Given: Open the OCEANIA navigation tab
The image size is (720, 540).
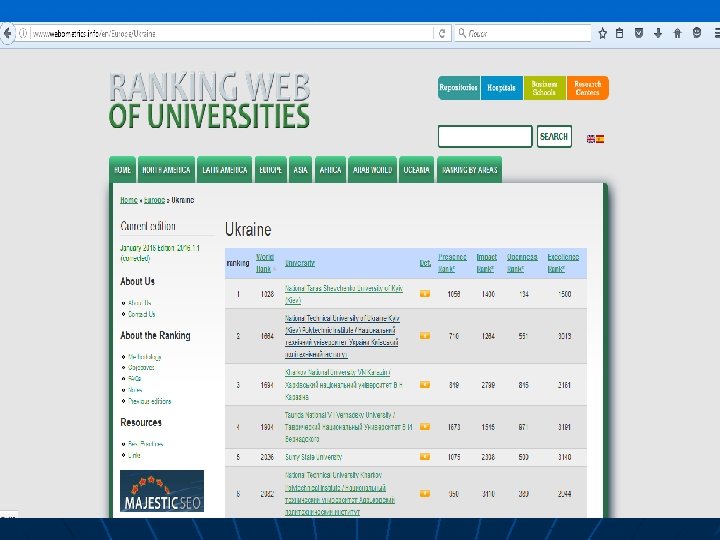Looking at the screenshot, I should (416, 170).
